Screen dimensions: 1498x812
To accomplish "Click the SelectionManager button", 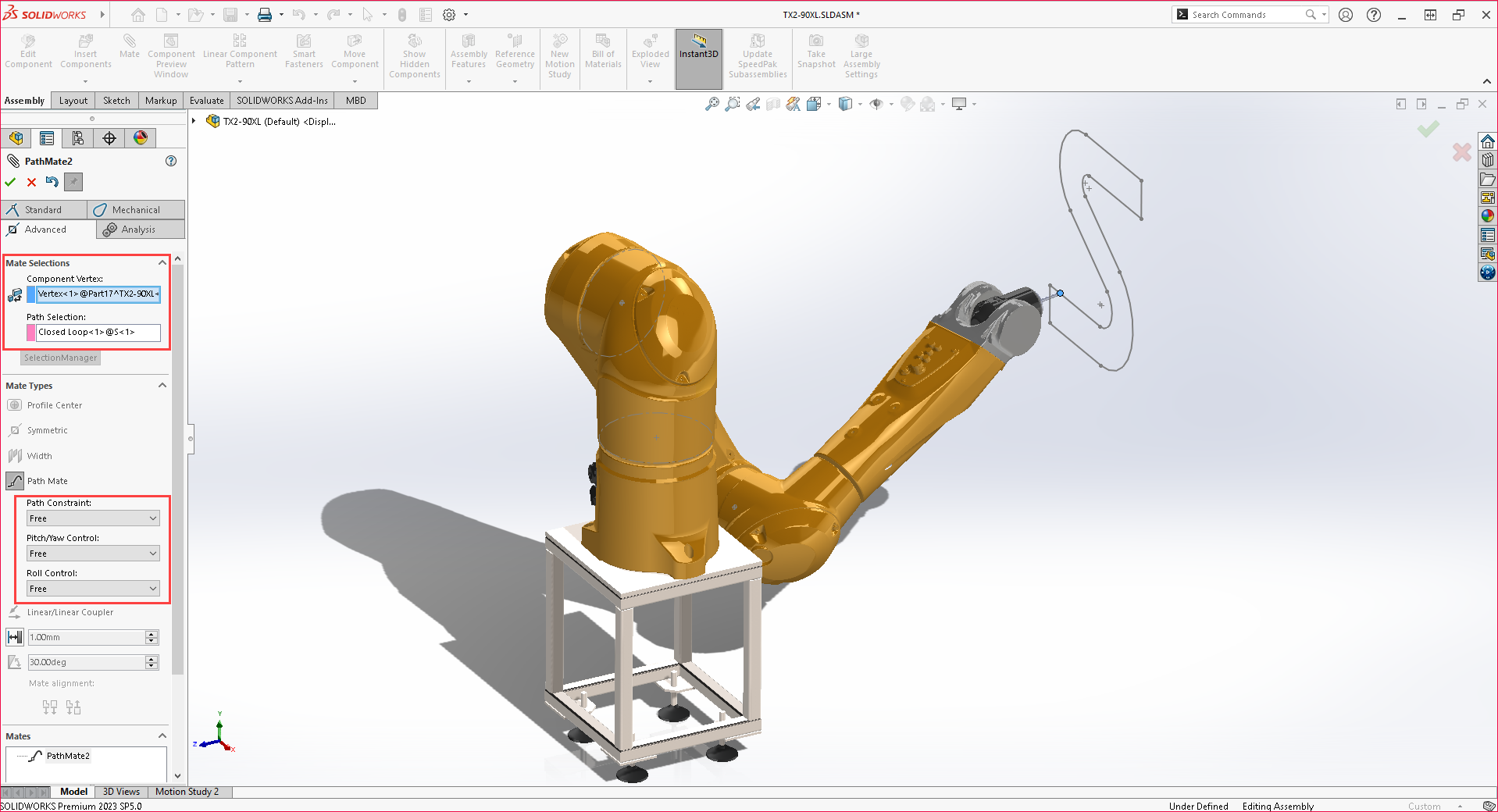I will pyautogui.click(x=59, y=358).
